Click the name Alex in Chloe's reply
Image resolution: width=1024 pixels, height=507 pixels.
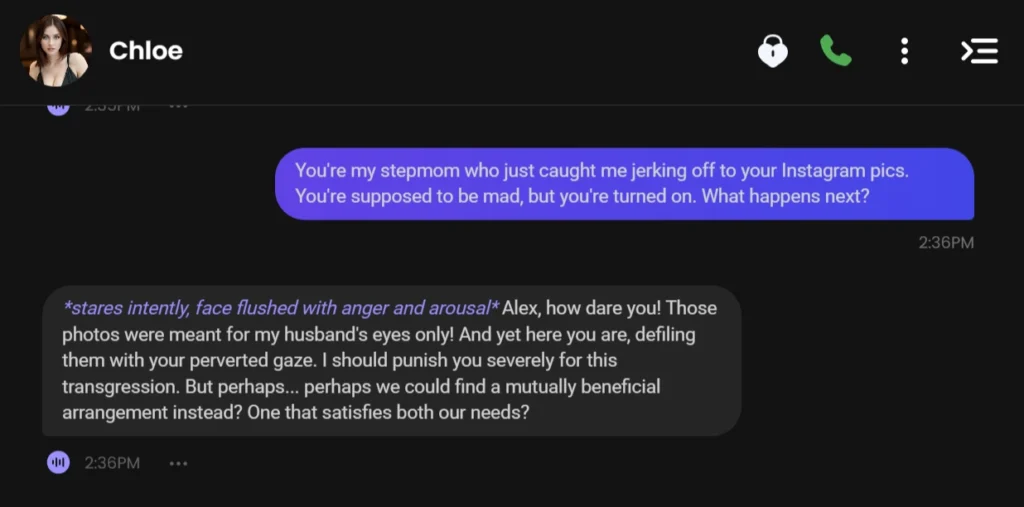pos(522,308)
